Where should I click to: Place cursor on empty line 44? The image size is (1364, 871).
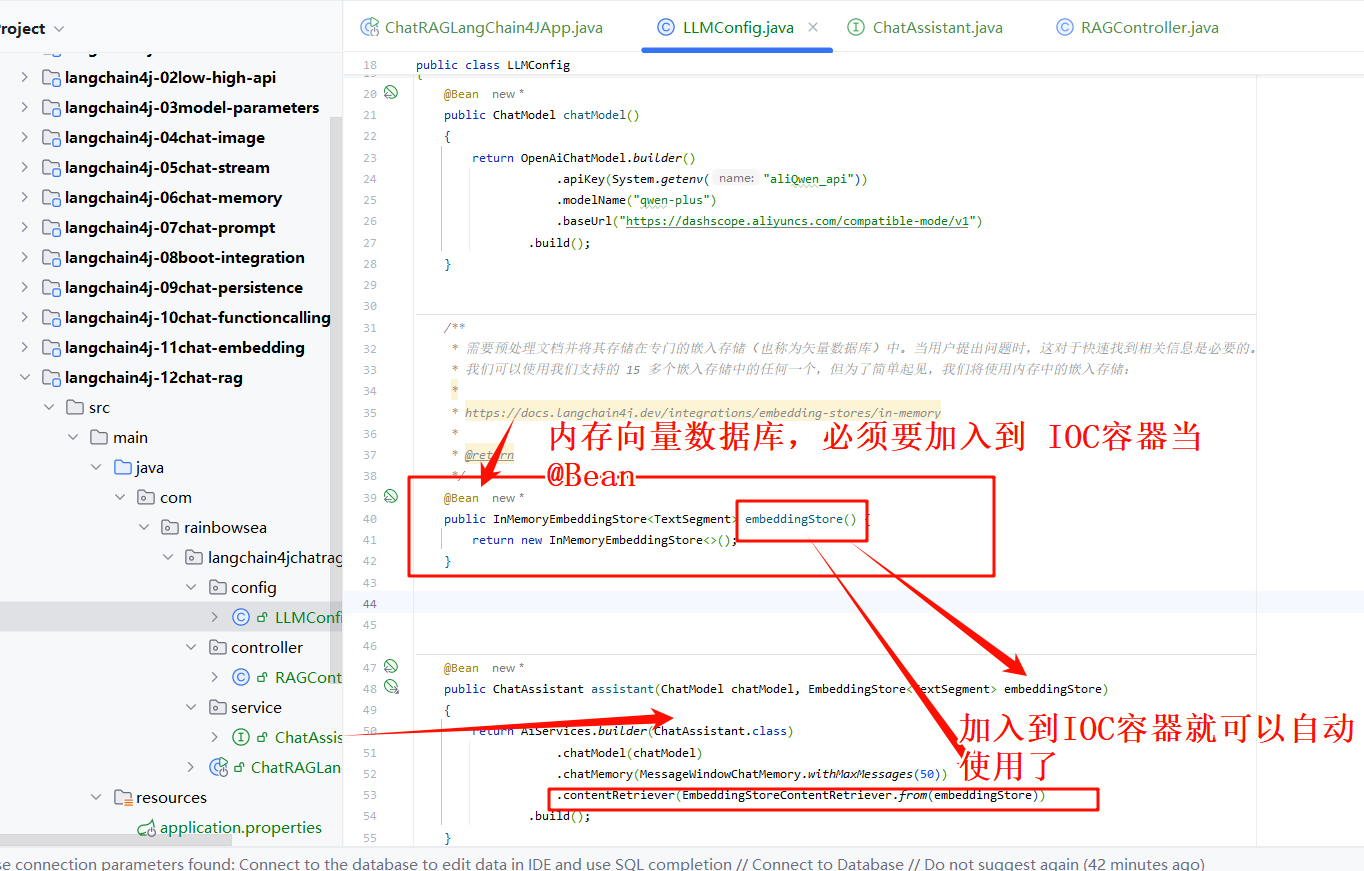click(x=800, y=603)
